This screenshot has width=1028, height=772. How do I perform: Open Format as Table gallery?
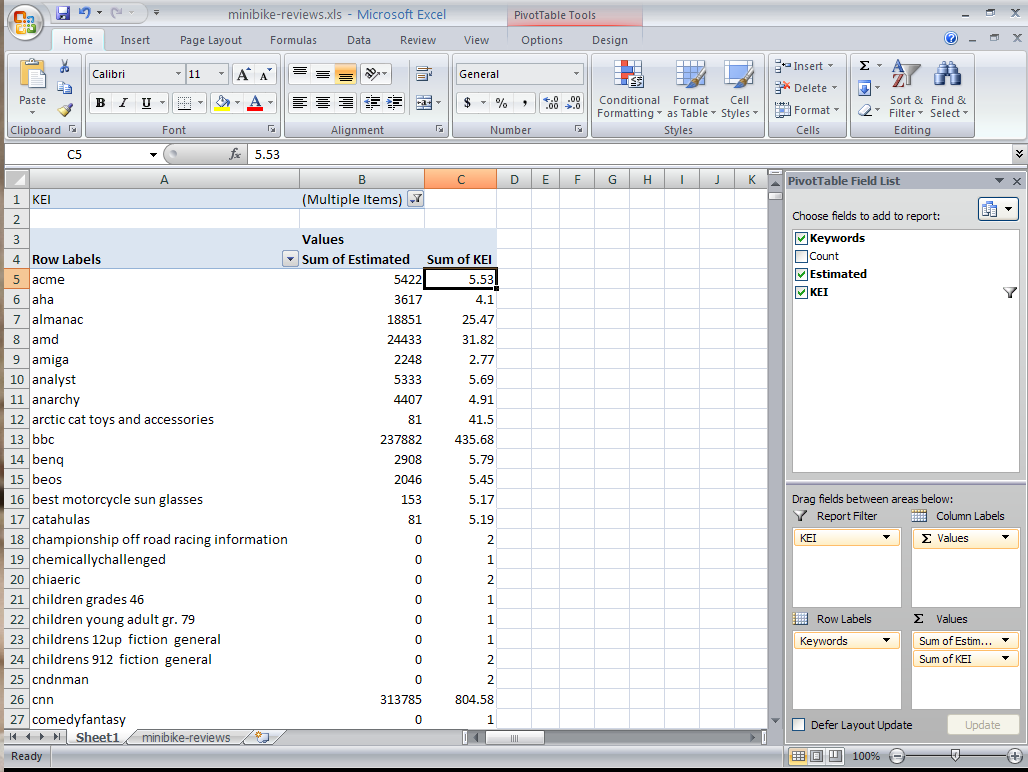click(x=690, y=88)
